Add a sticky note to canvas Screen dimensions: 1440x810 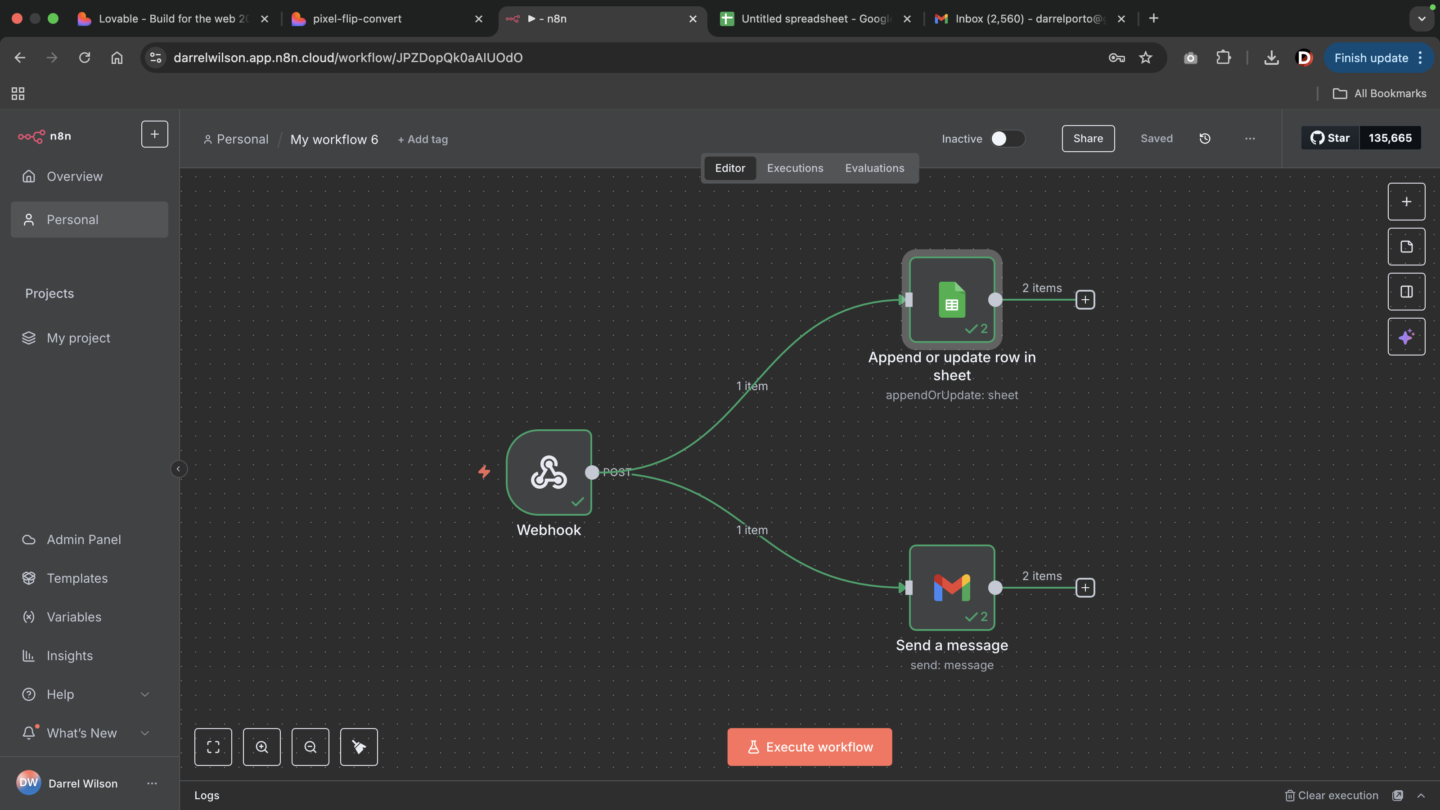1406,247
